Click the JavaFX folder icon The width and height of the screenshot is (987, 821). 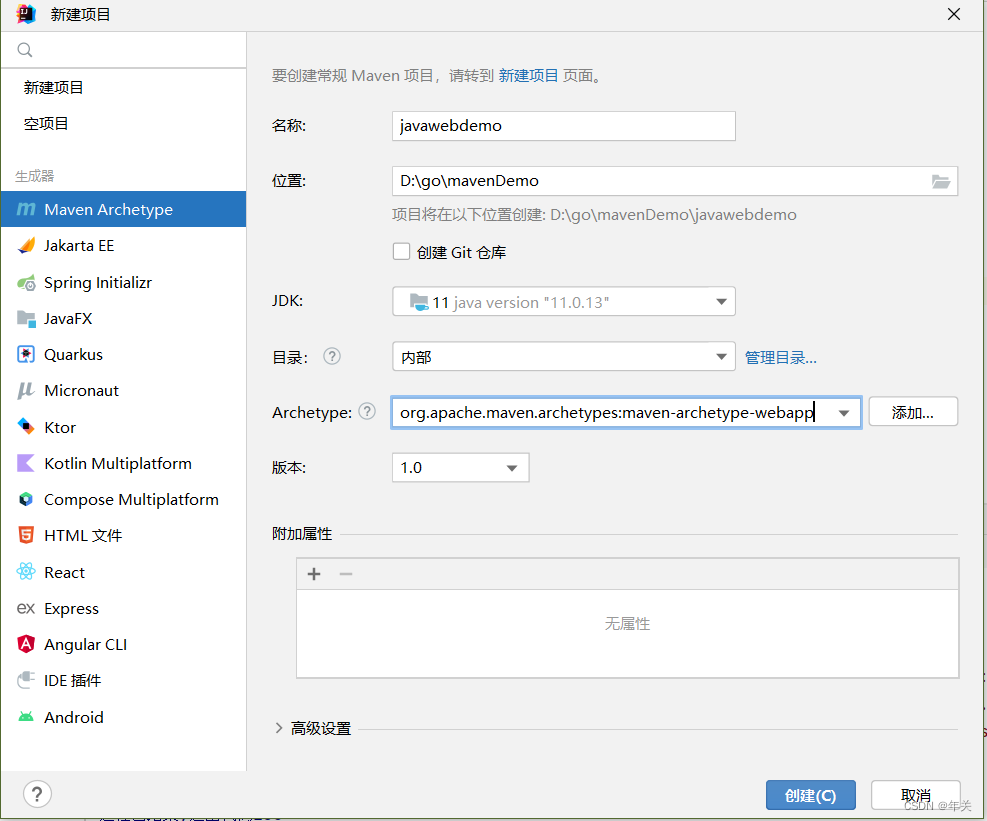[x=26, y=319]
